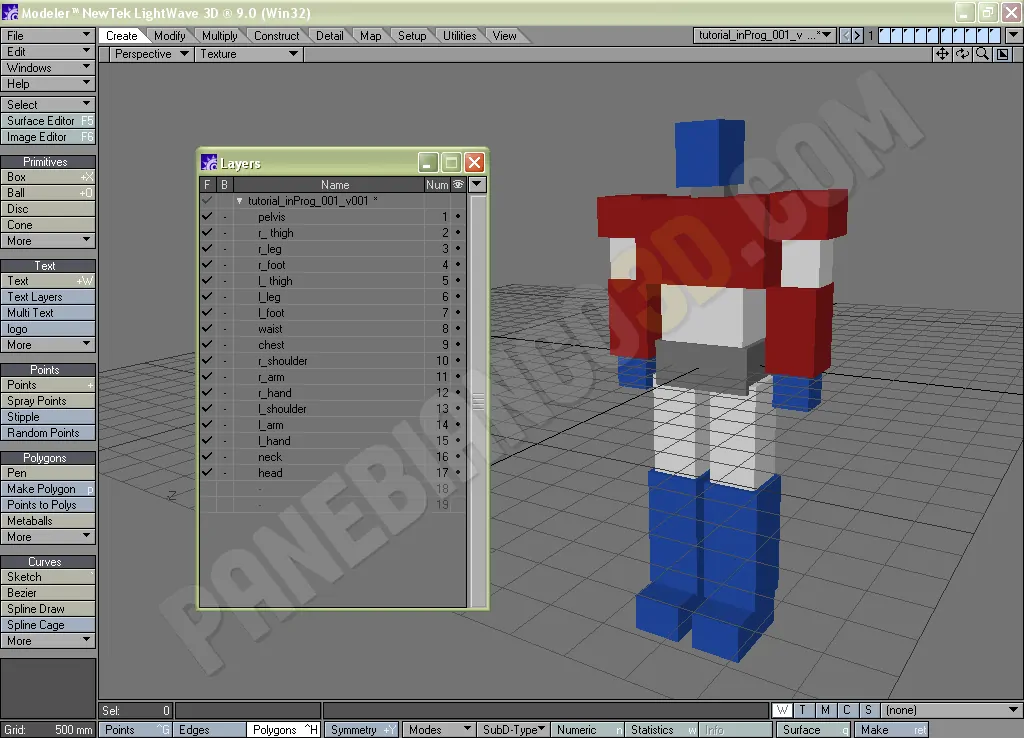Maximize the viewport with the corner icon
Viewport: 1024px width, 738px height.
coord(1002,54)
